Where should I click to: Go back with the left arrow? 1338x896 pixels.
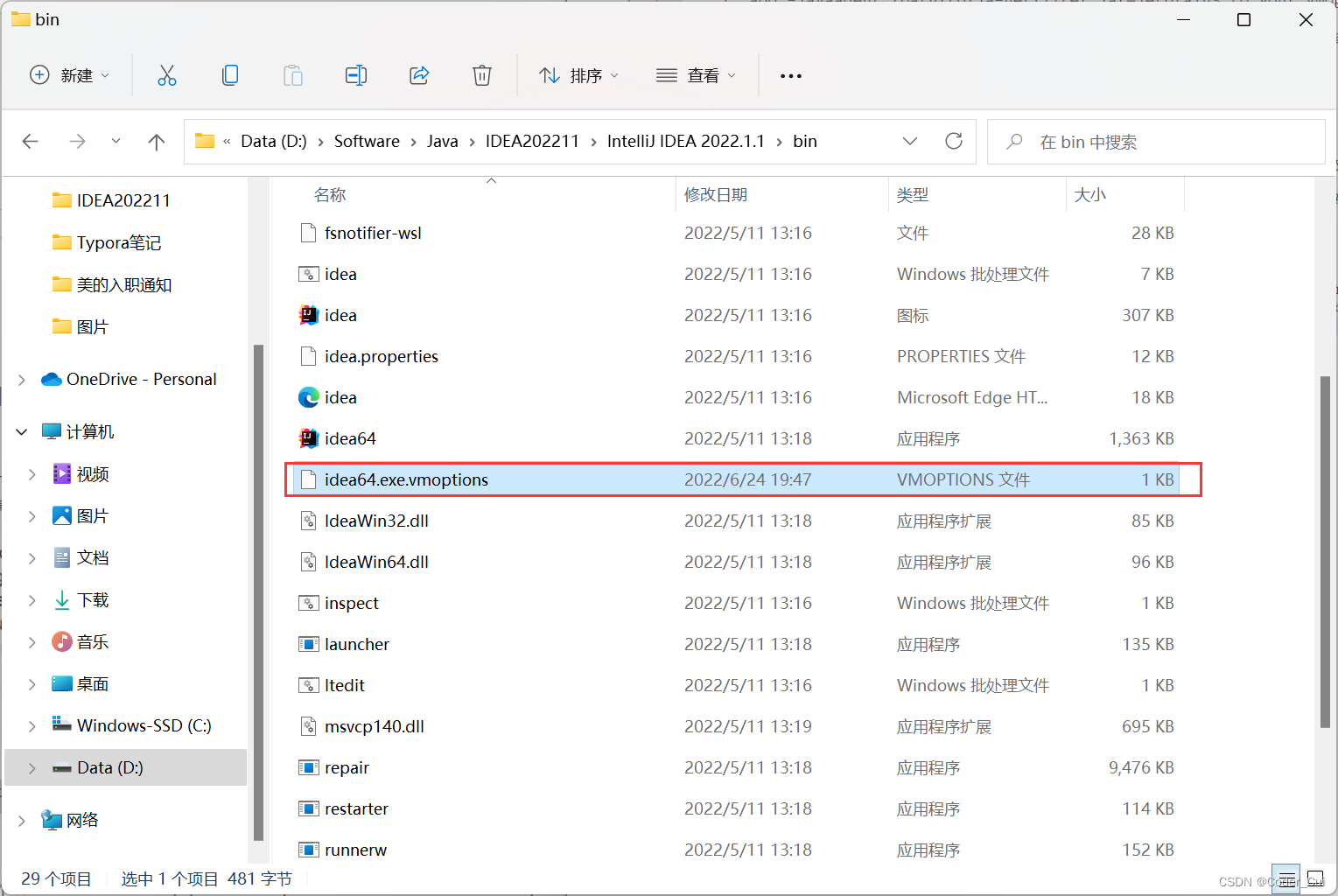click(x=31, y=141)
